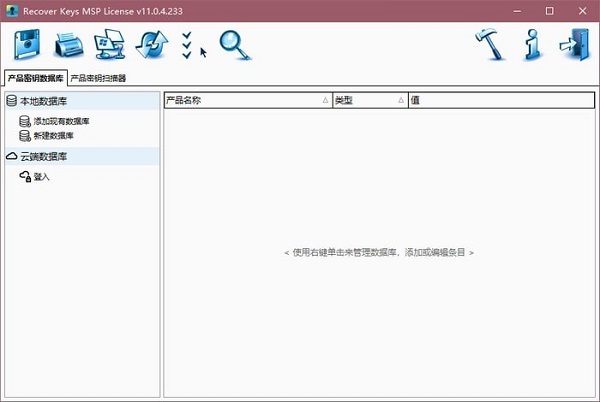Maximize the Recover Keys window
Screen dimensions: 600x402
click(x=549, y=11)
